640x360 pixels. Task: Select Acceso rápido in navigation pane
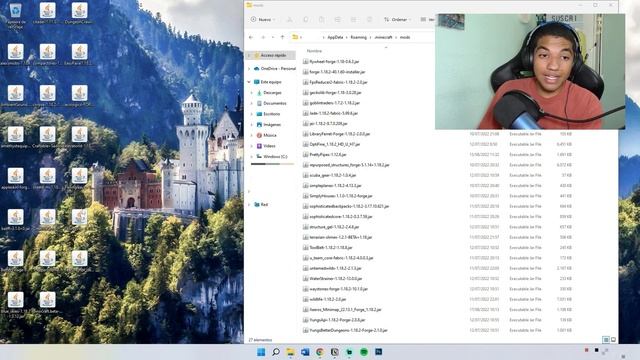pos(273,55)
